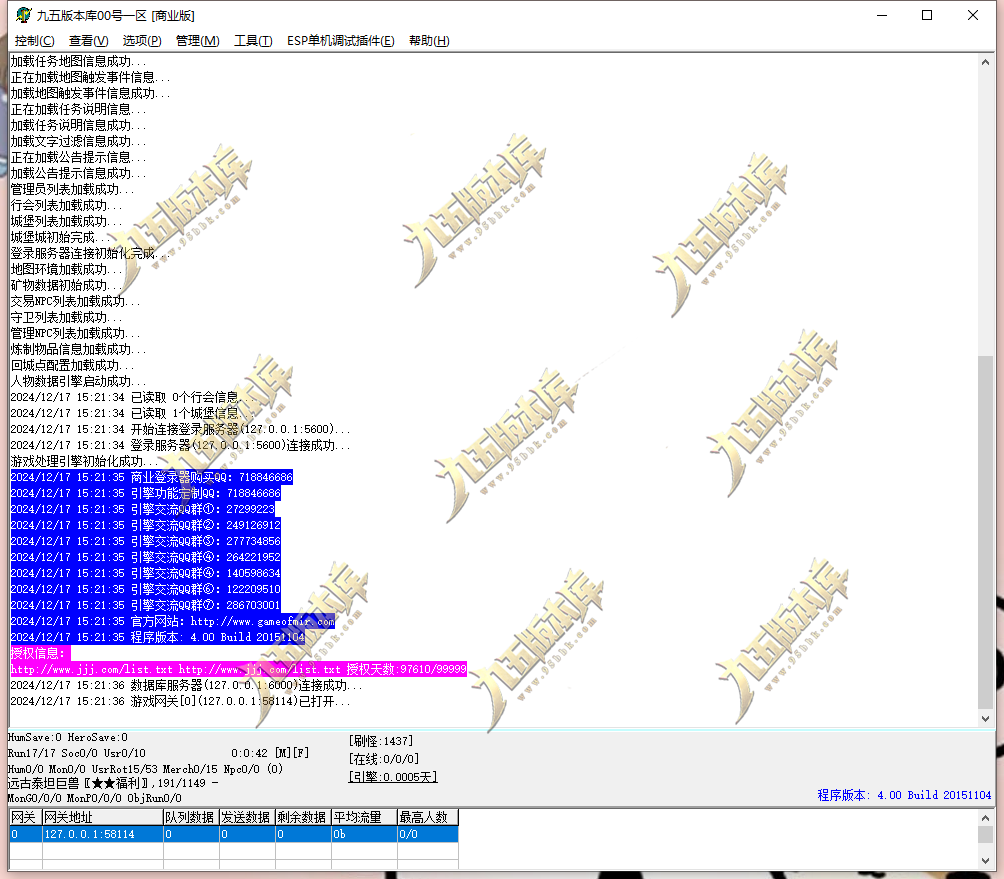The height and width of the screenshot is (879, 1004).
Task: Click the magenta jjj.com/list.txt authorization line
Action: (x=239, y=669)
